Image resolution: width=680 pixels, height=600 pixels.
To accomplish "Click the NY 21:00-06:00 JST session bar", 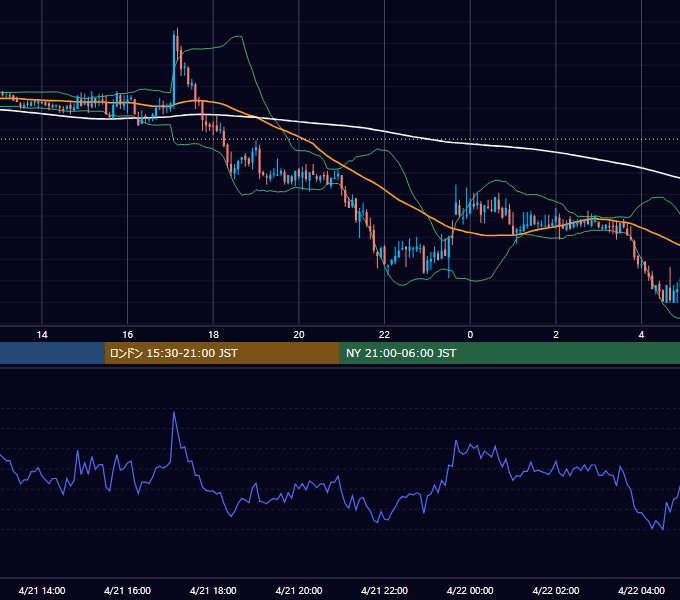I will click(510, 353).
